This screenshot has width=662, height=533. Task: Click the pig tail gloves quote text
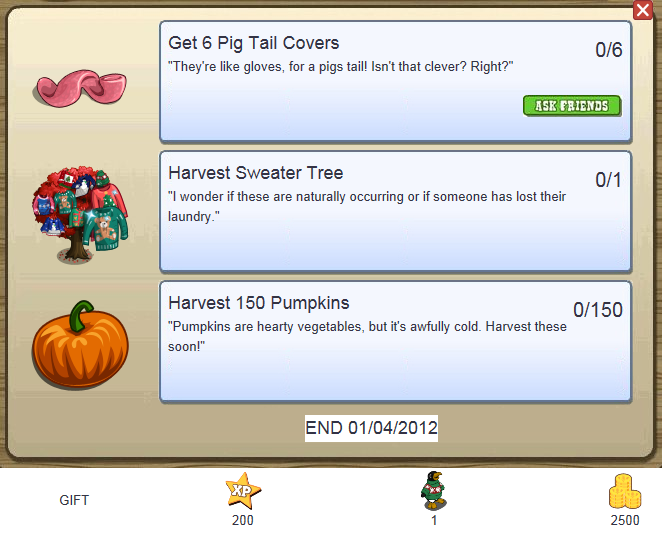[341, 67]
